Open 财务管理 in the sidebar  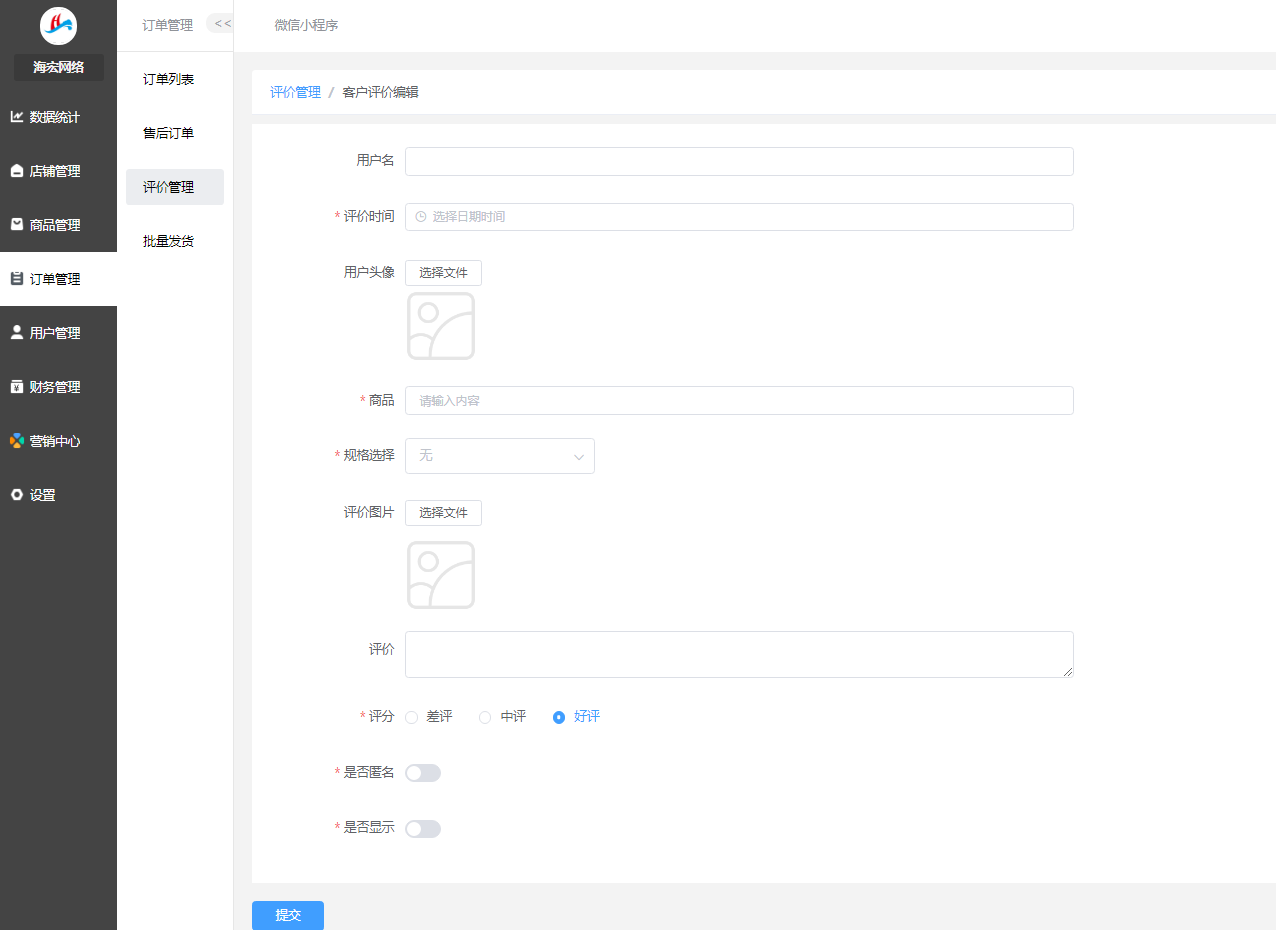[x=58, y=387]
